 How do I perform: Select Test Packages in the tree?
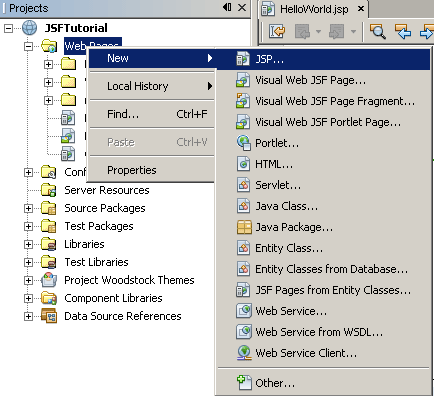point(99,226)
